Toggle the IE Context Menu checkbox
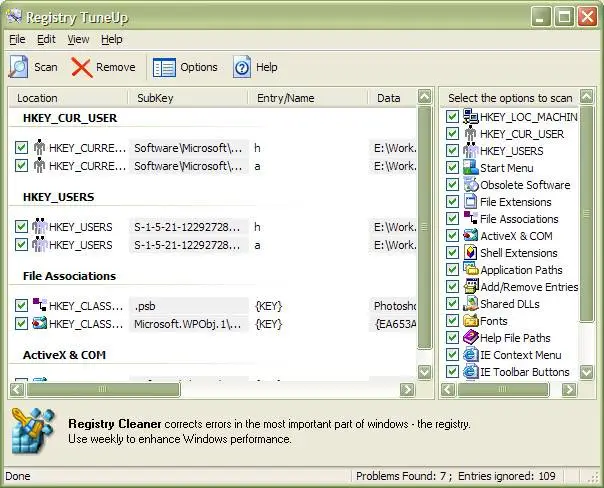The height and width of the screenshot is (488, 604). (x=453, y=355)
